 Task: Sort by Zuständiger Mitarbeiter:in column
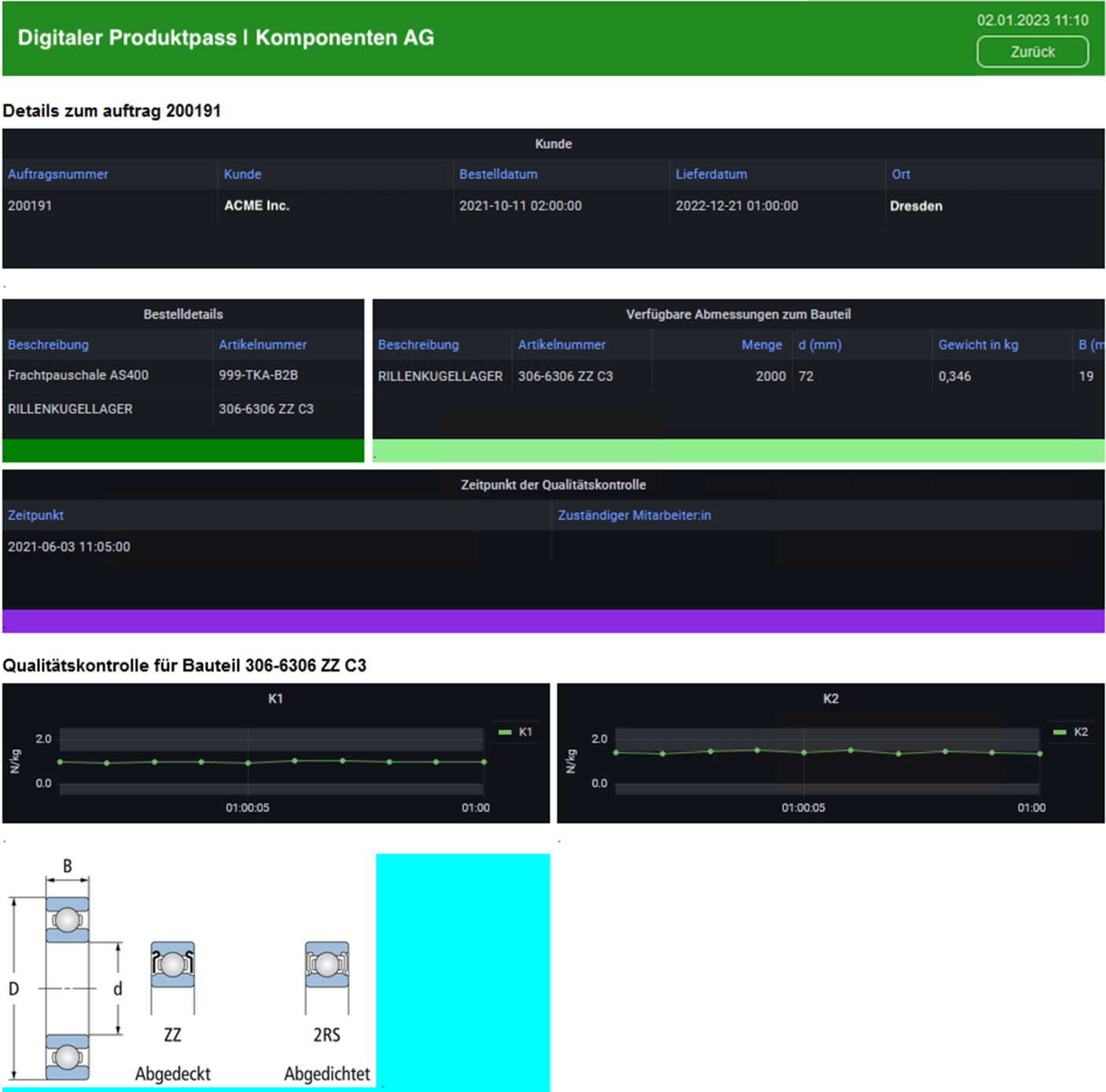coord(634,515)
